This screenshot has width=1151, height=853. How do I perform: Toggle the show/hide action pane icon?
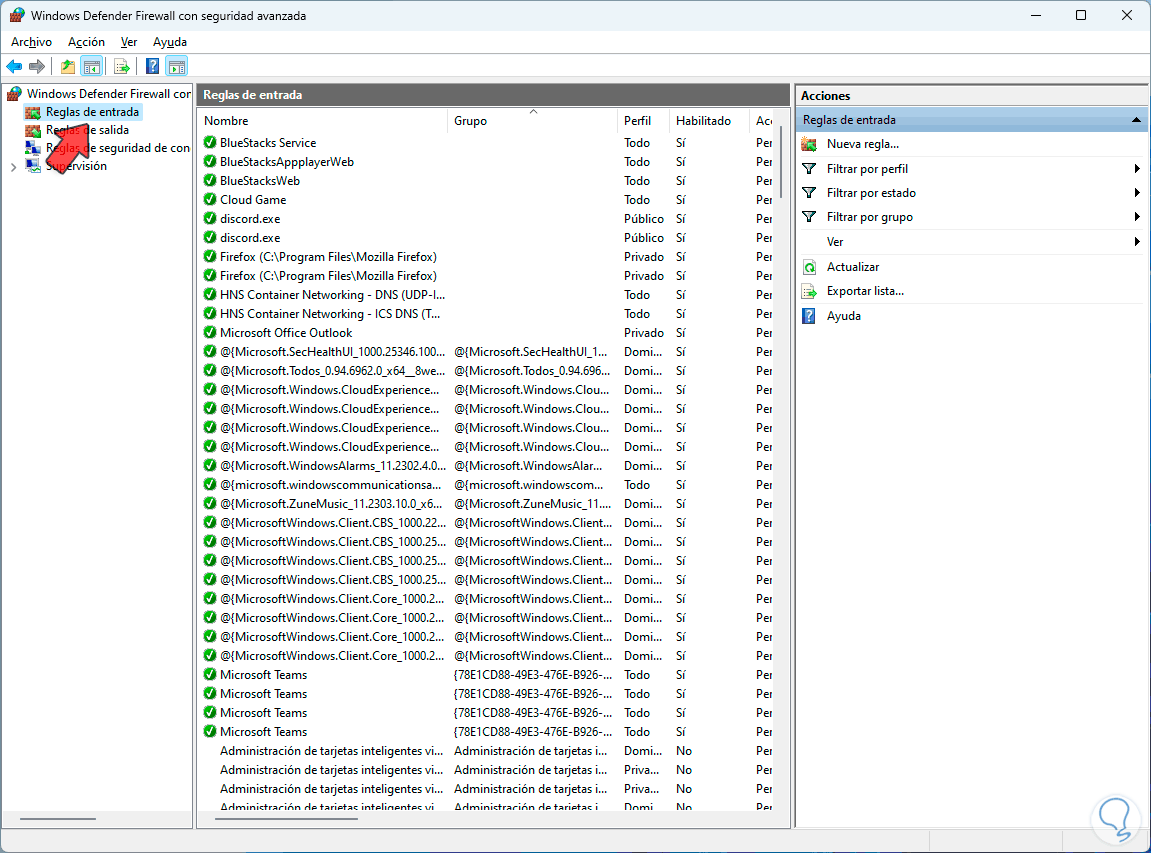pyautogui.click(x=177, y=67)
